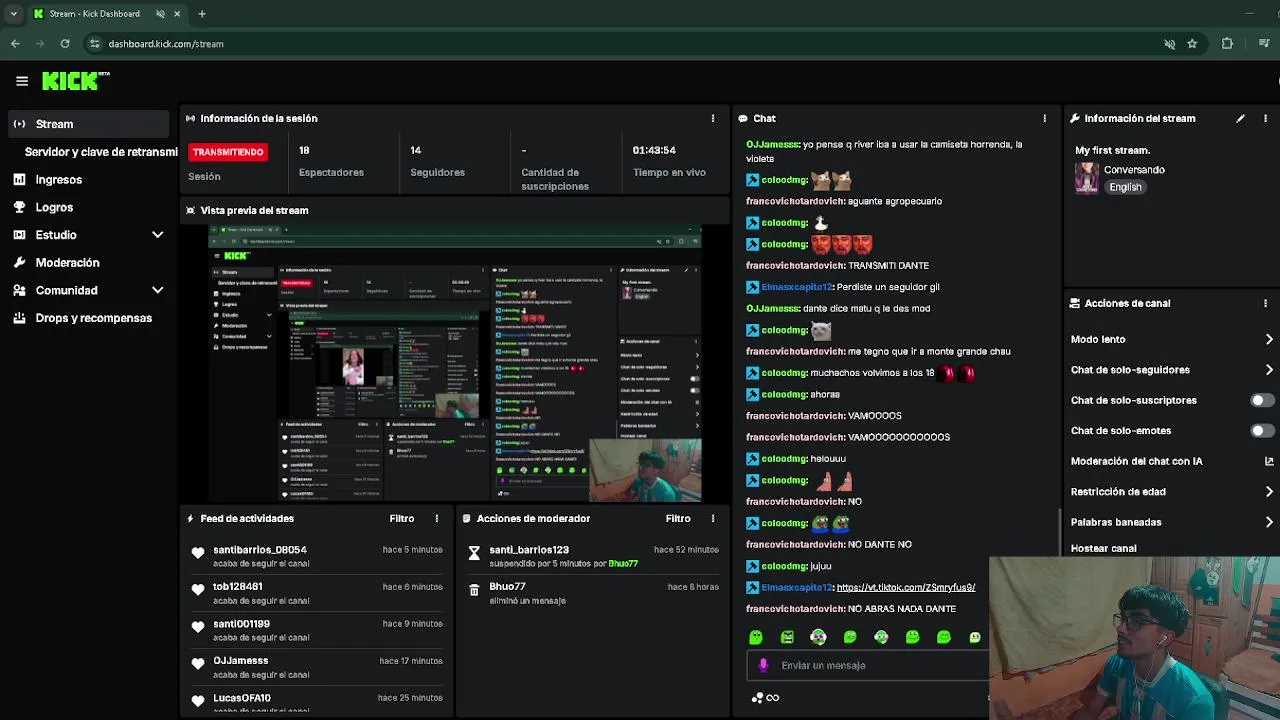Open Servidor y clave de retransmisión
The height and width of the screenshot is (720, 1280).
[101, 152]
